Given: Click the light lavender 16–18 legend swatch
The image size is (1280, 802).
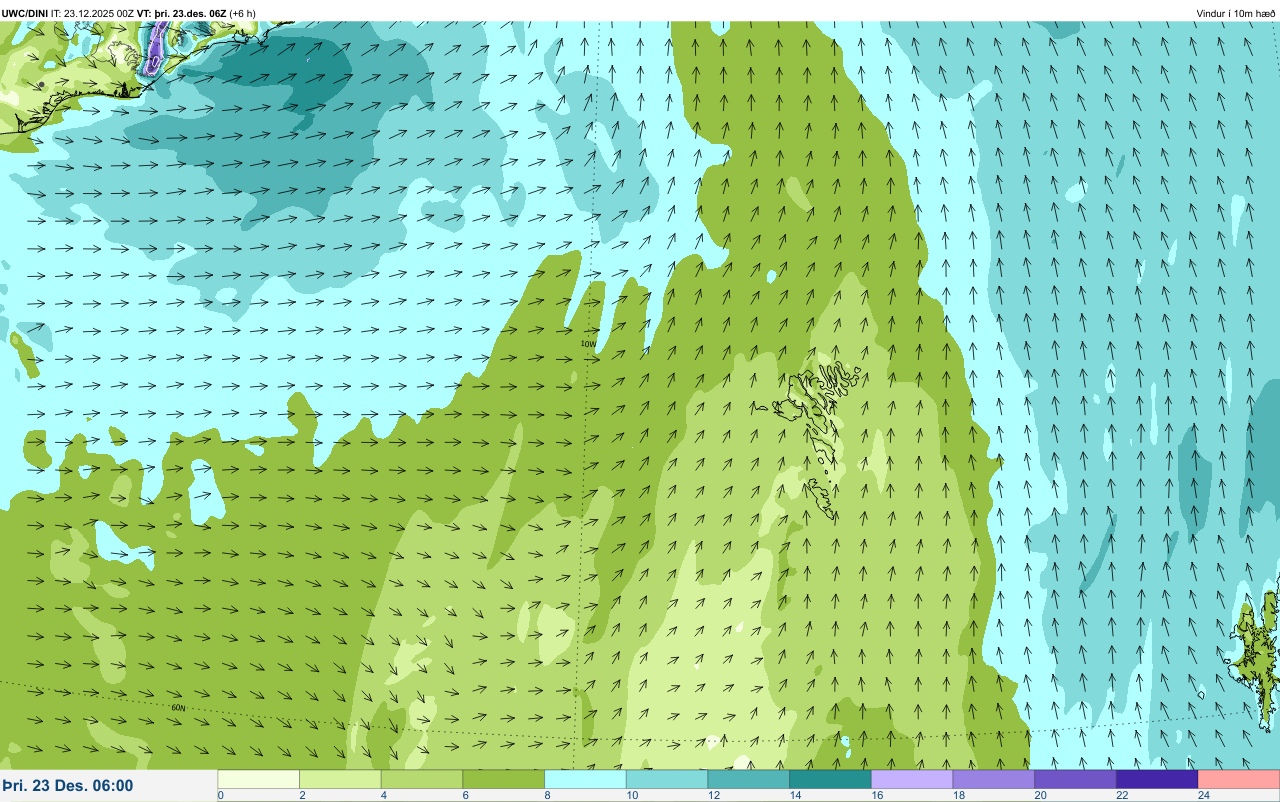Looking at the screenshot, I should tap(911, 779).
